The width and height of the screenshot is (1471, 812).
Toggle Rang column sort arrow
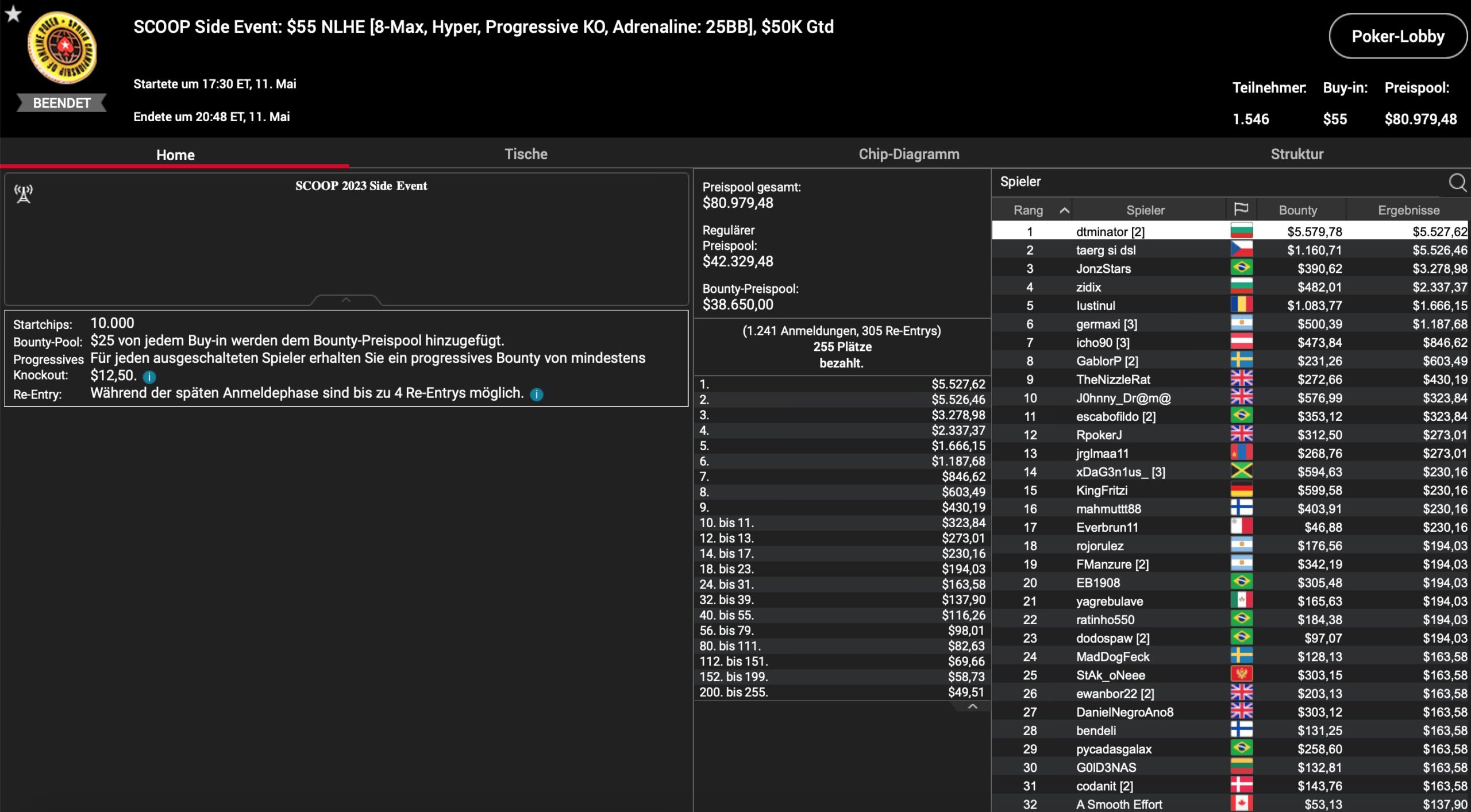pos(1064,210)
